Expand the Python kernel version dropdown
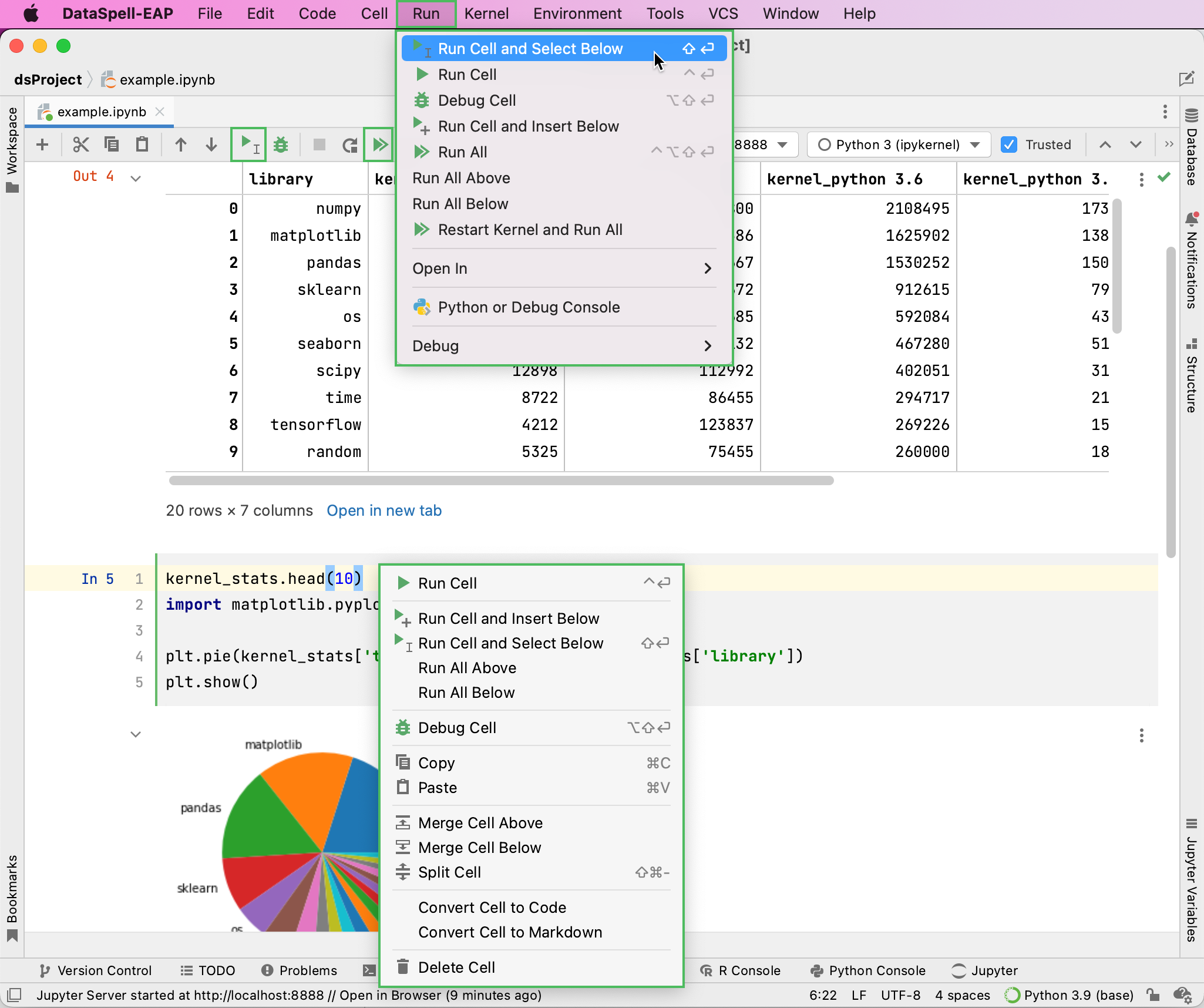 point(975,144)
